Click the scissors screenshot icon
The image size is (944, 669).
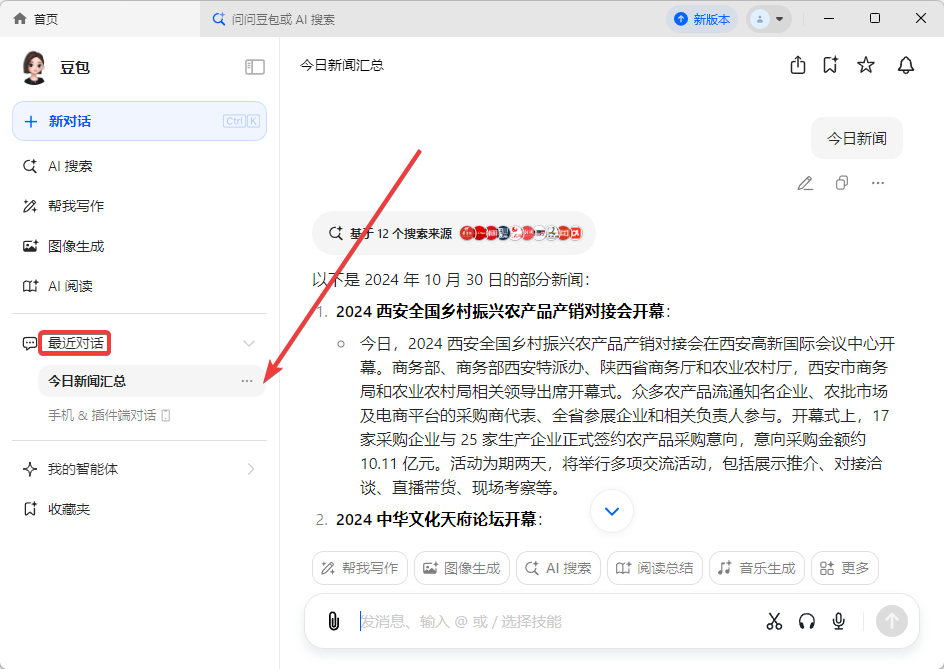coord(774,621)
